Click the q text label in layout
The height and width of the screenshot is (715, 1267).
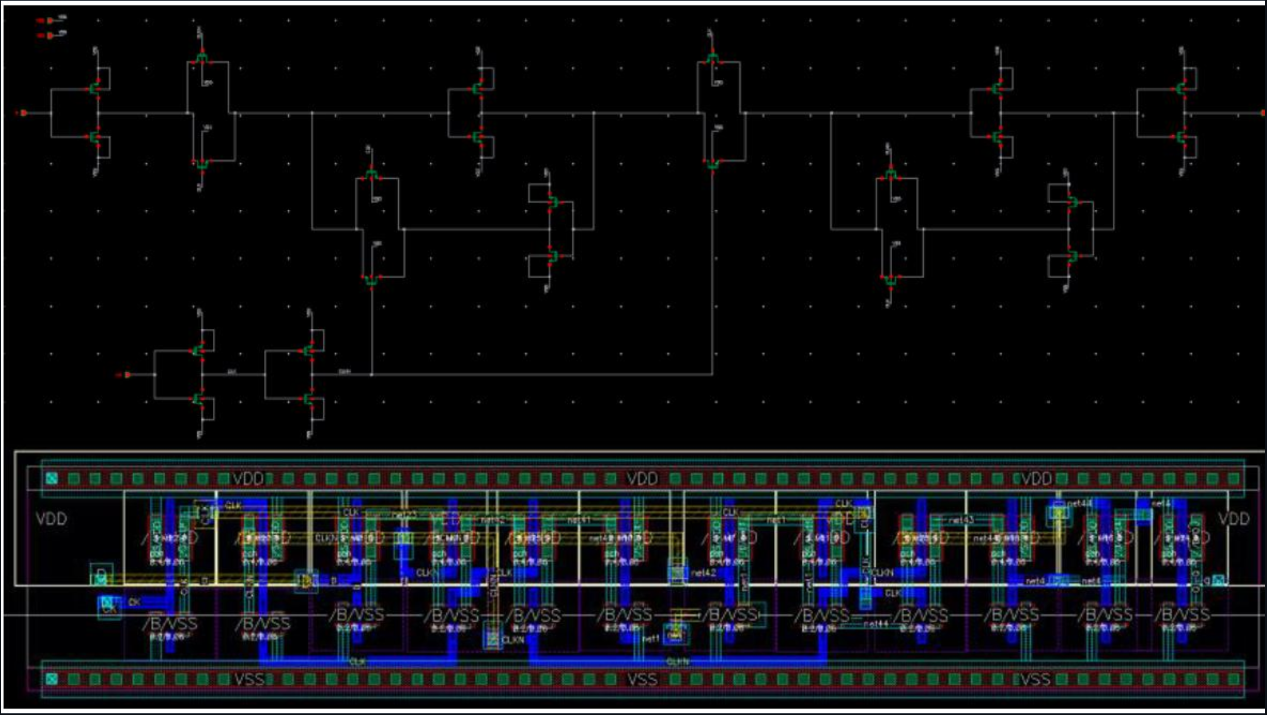1207,580
